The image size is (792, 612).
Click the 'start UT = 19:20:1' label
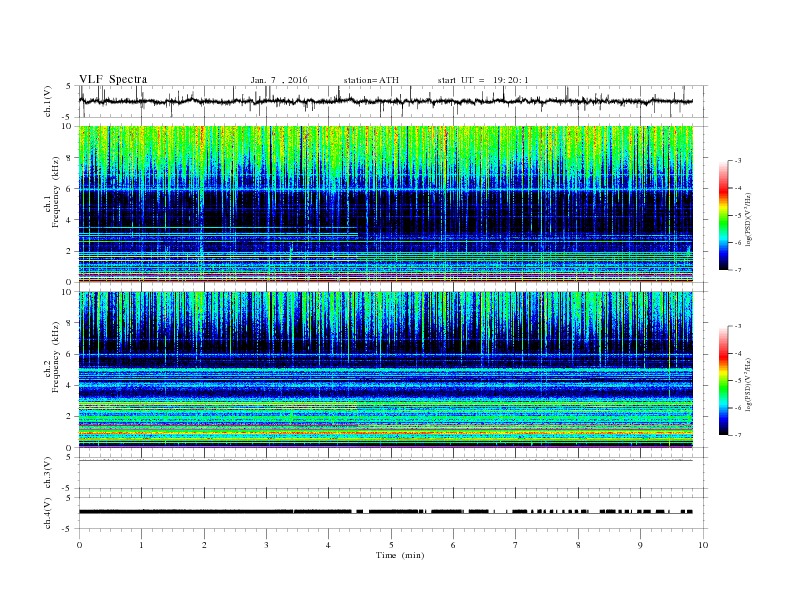(483, 80)
